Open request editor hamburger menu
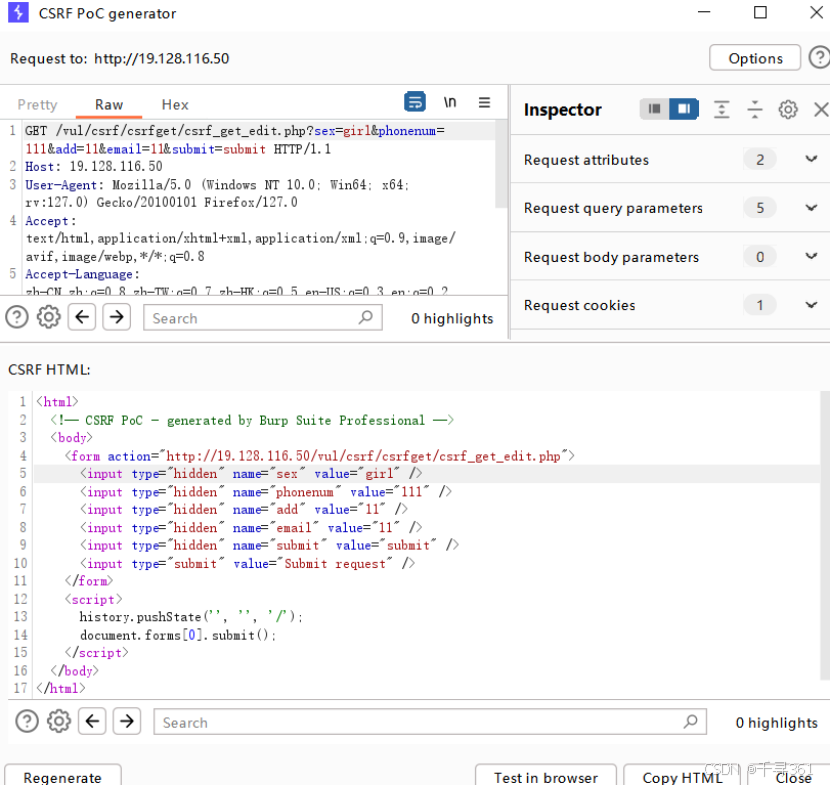Image resolution: width=830 pixels, height=785 pixels. 484,102
